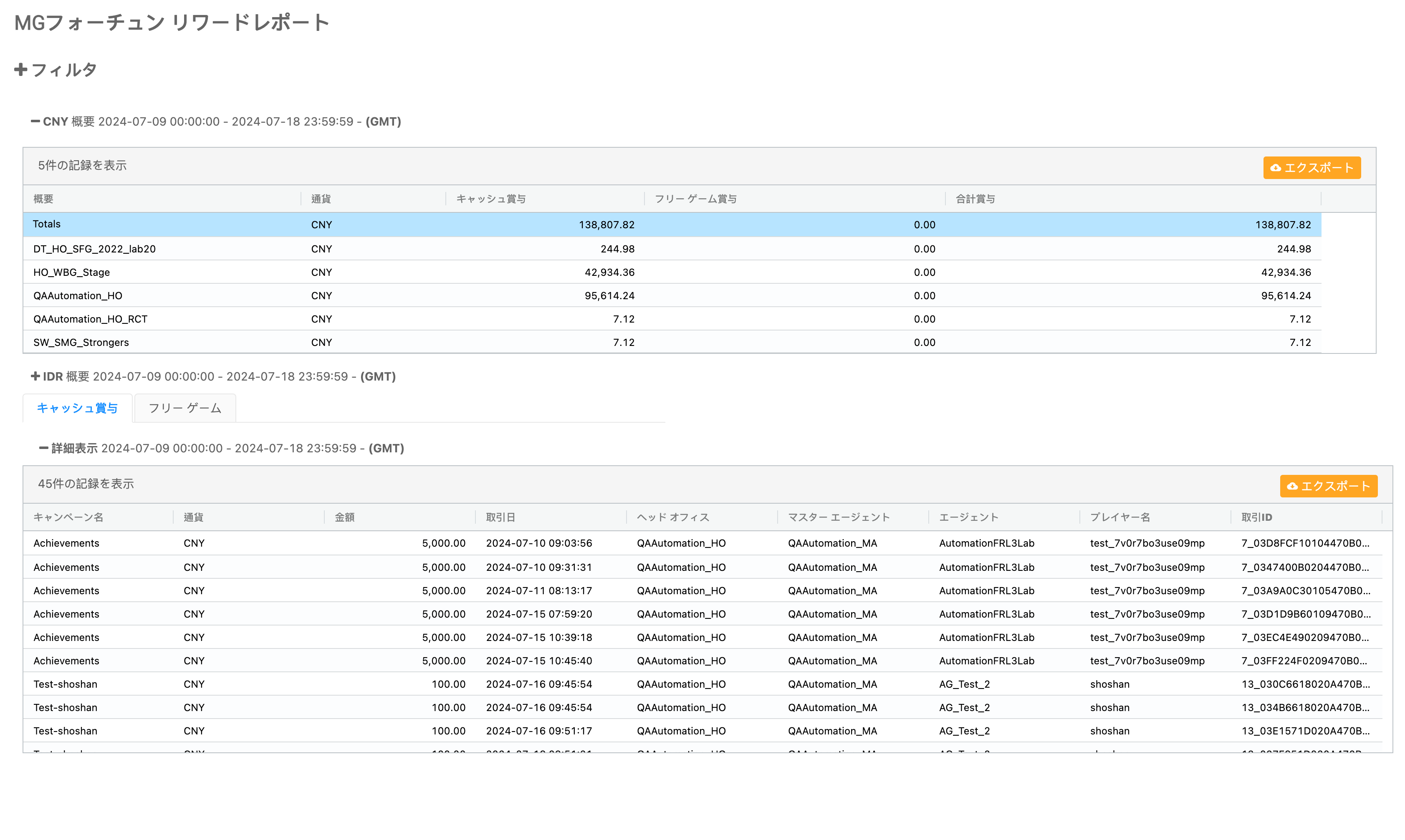Select the Totals summary row

[x=46, y=225]
